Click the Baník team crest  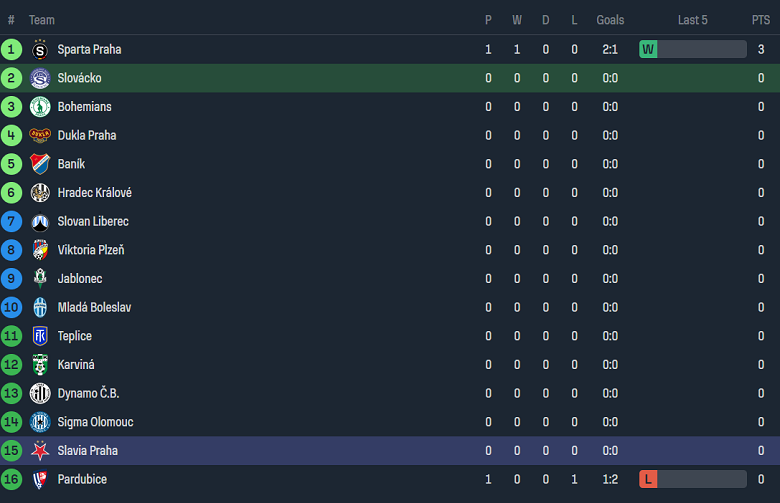click(40, 164)
